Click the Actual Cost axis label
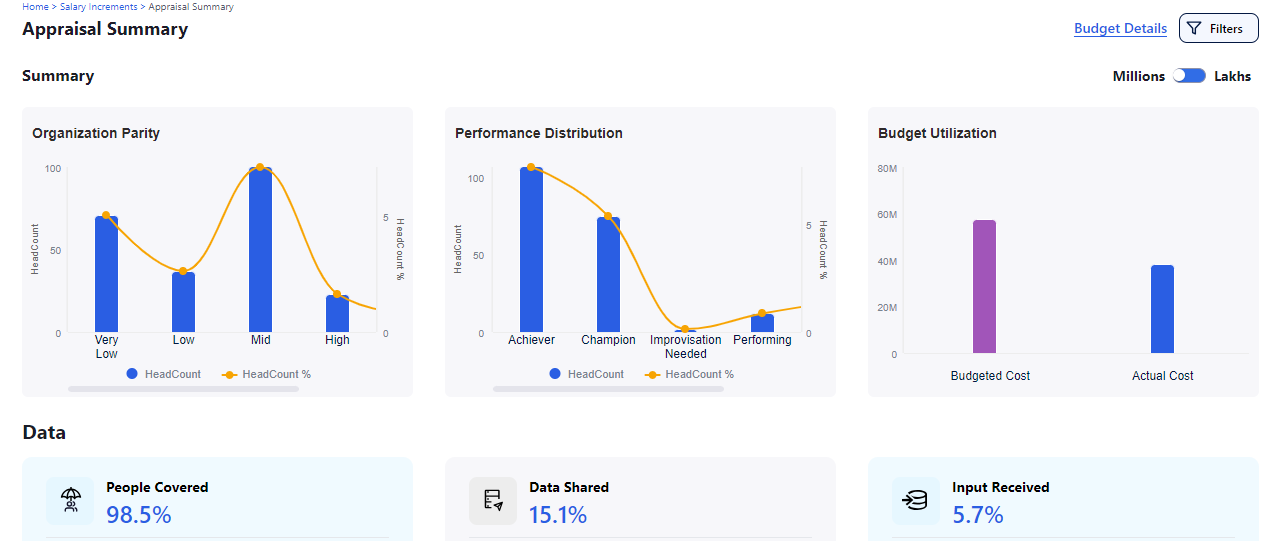This screenshot has height=541, width=1288. pos(1162,376)
